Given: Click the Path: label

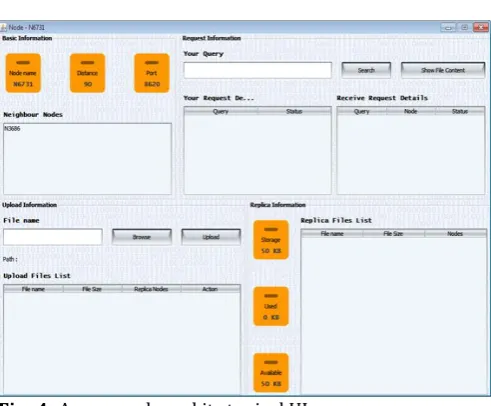Looking at the screenshot, I should (10, 259).
